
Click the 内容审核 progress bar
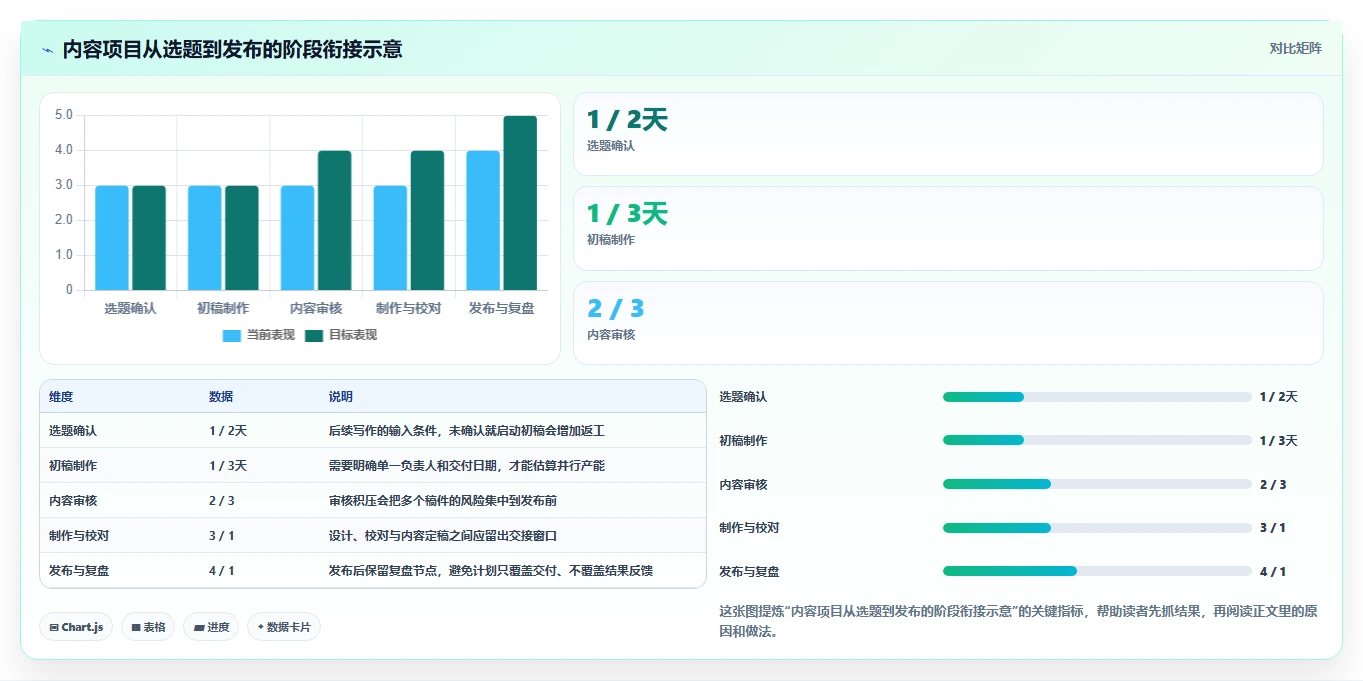click(1097, 484)
